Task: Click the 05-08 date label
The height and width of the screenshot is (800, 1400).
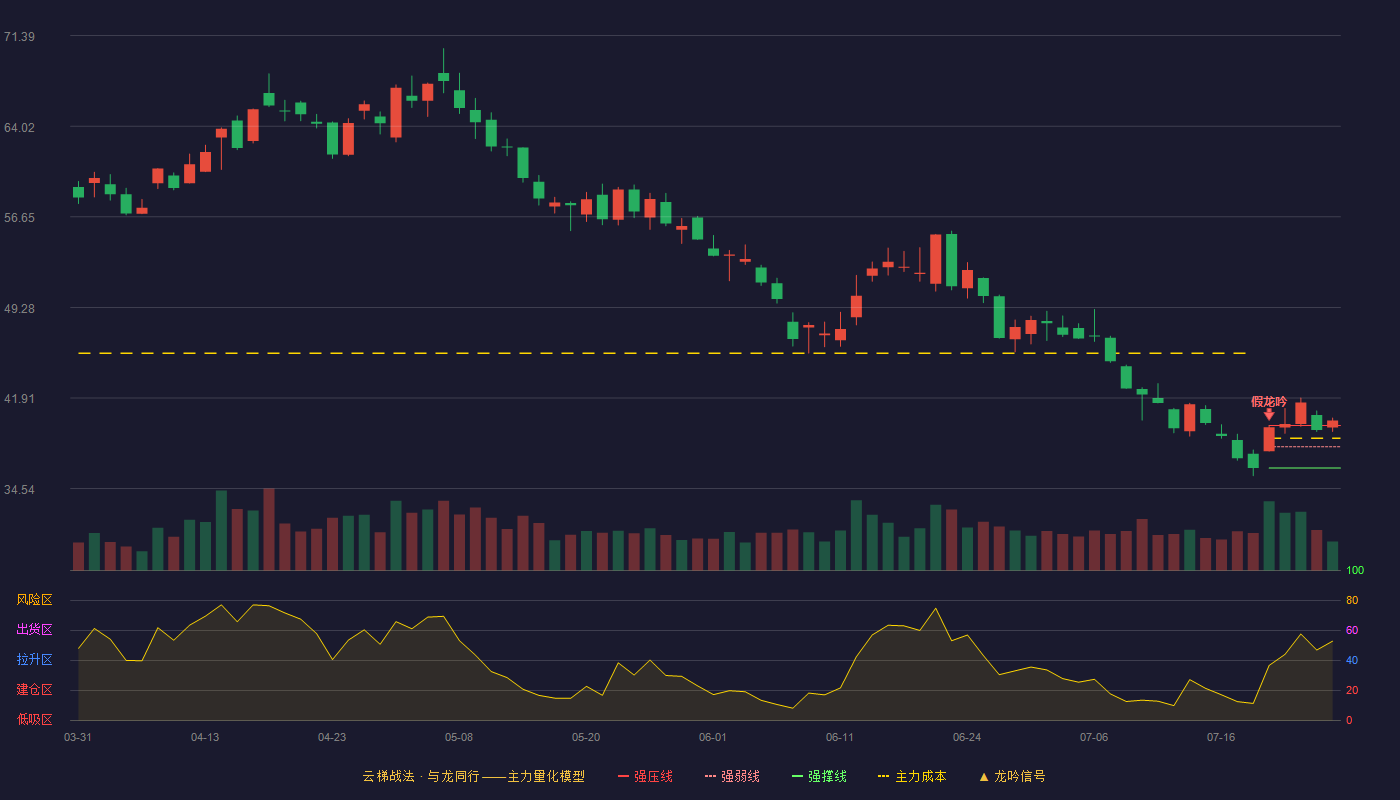Action: [459, 737]
